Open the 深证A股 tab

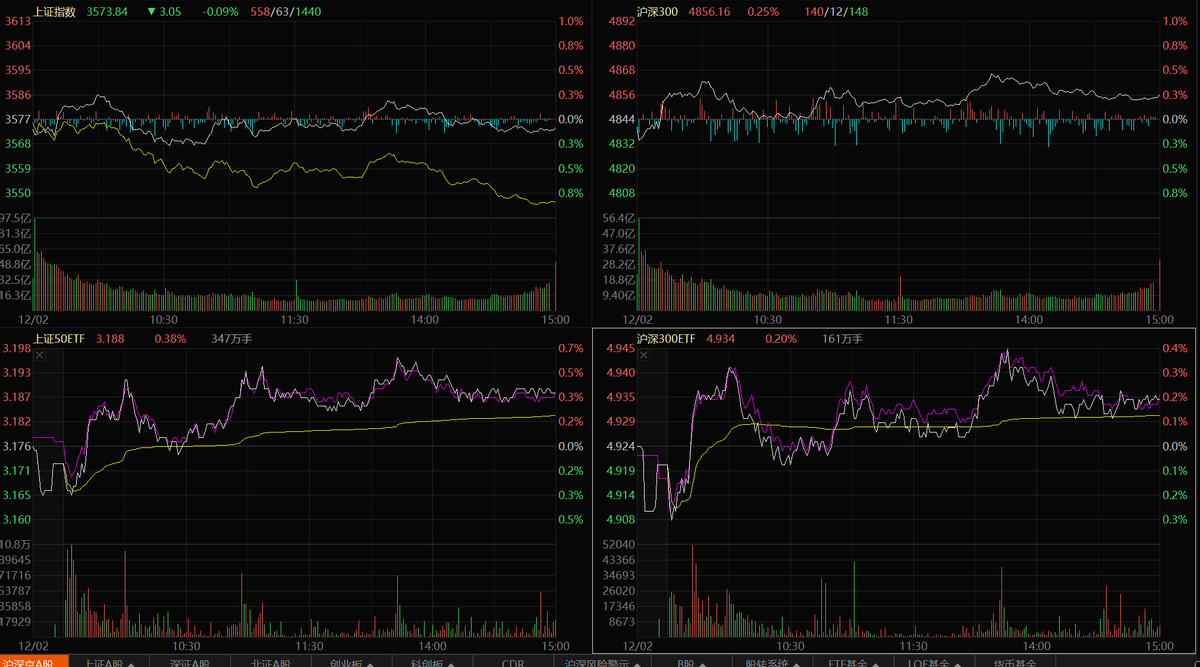189,662
